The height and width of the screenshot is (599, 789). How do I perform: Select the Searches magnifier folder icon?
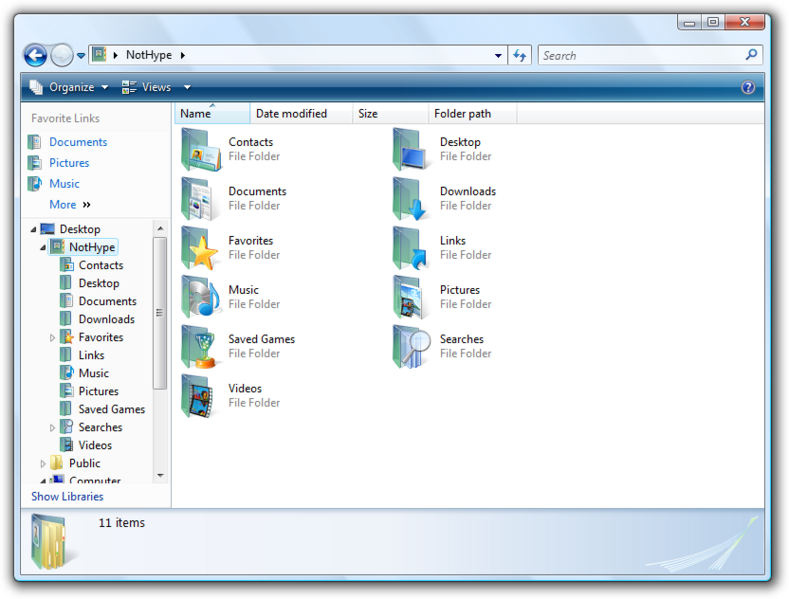point(412,347)
